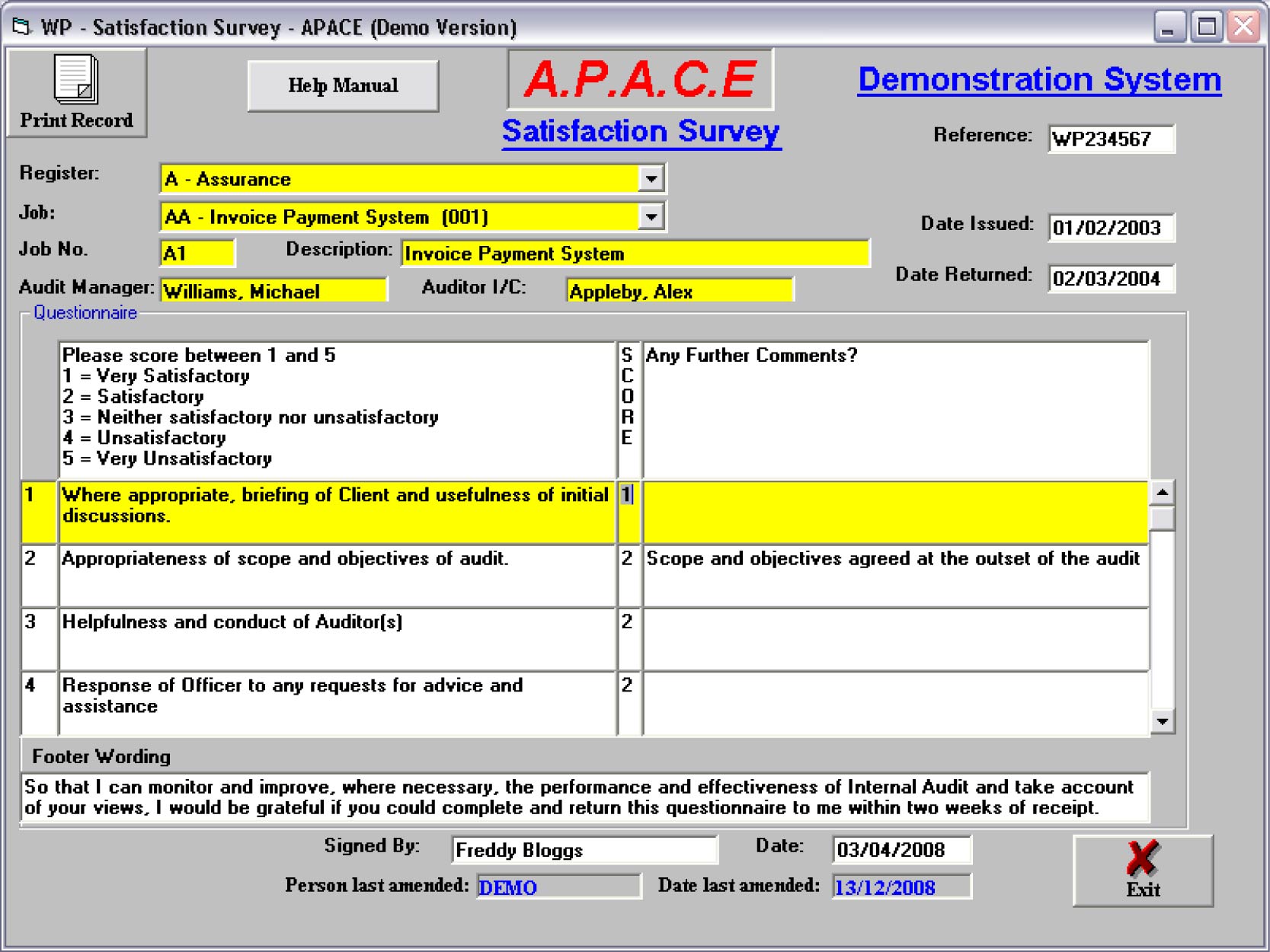
Task: Expand the Register dropdown list
Action: (651, 179)
